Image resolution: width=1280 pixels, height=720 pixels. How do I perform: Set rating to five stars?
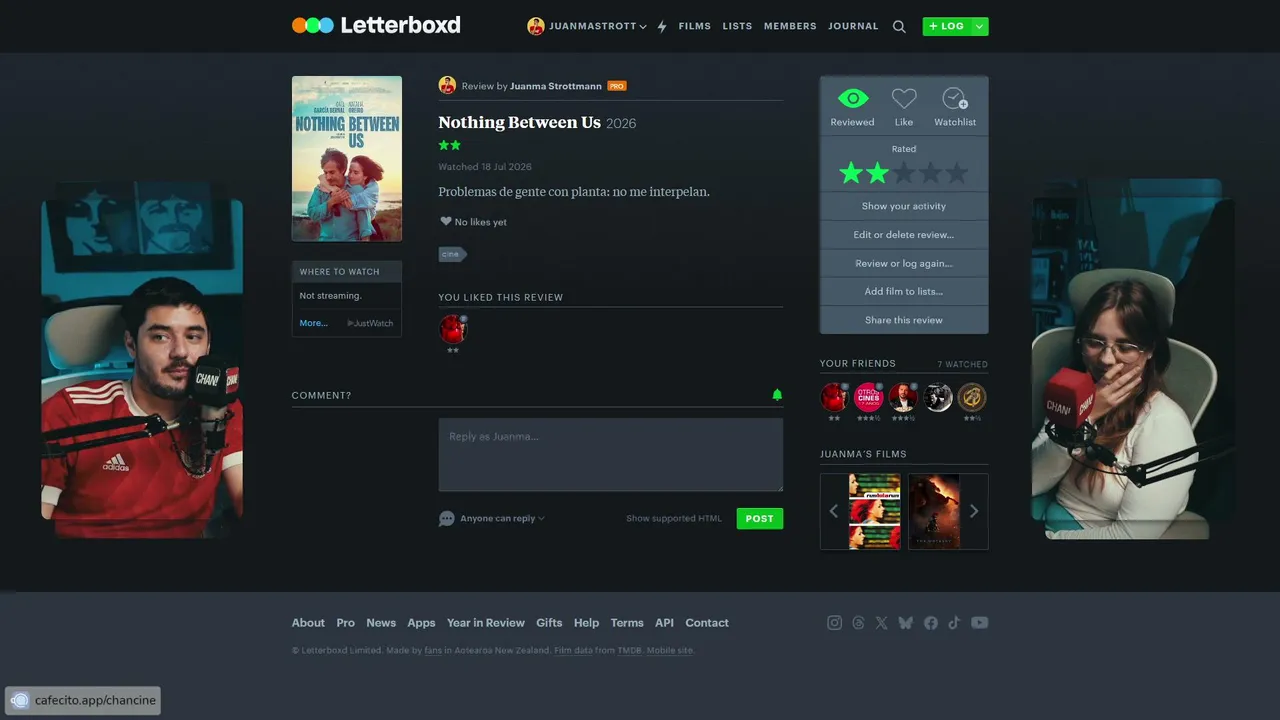[957, 173]
